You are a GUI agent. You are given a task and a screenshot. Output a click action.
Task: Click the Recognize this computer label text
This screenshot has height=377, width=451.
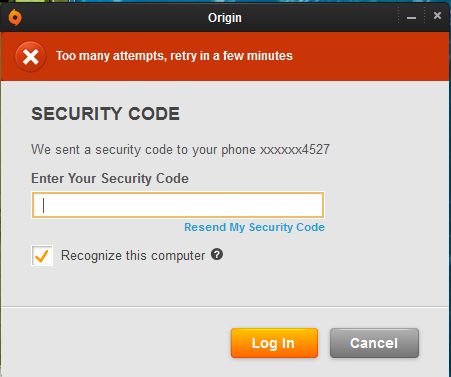click(133, 256)
